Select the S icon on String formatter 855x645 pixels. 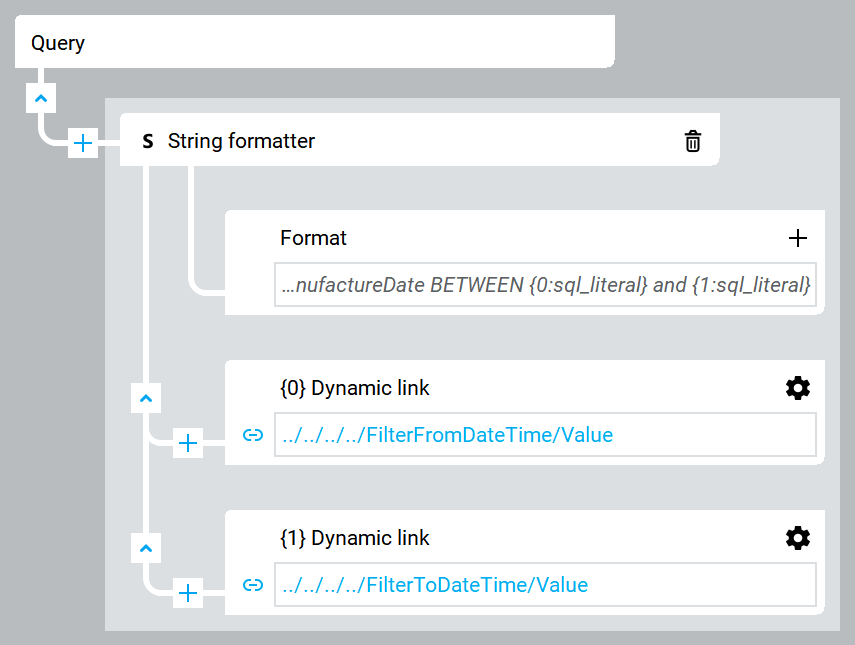coord(147,140)
